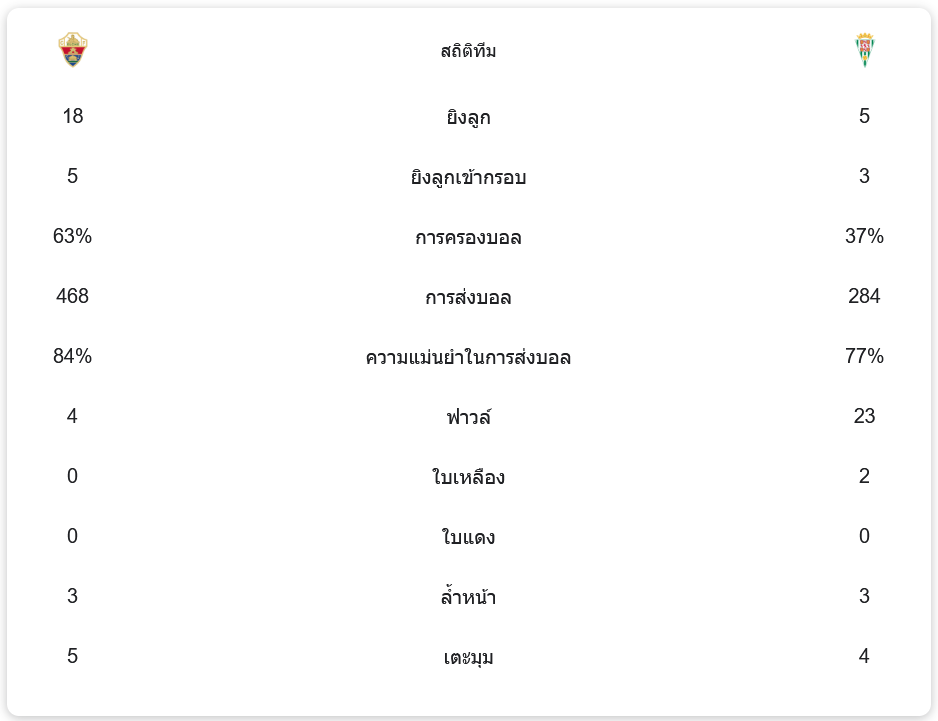Click the ยิงลูก stat label

pyautogui.click(x=468, y=117)
